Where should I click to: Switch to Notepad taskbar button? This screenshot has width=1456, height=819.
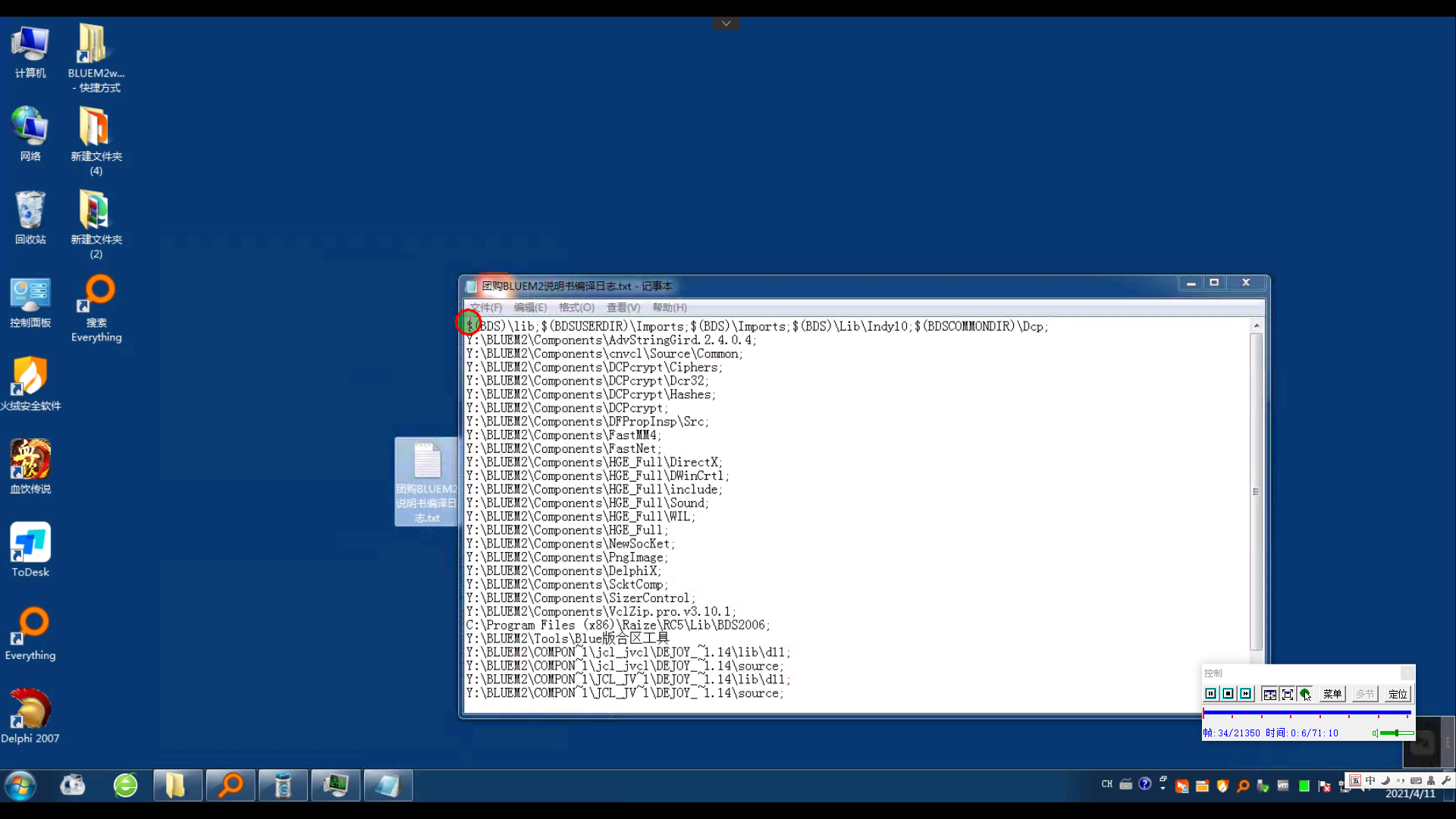[388, 786]
